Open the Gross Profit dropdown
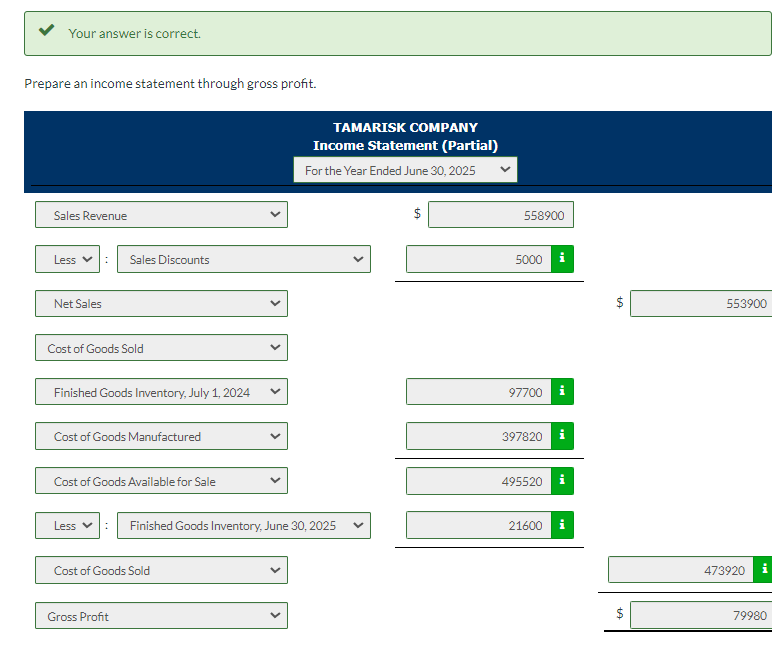This screenshot has height=645, width=777. [162, 616]
